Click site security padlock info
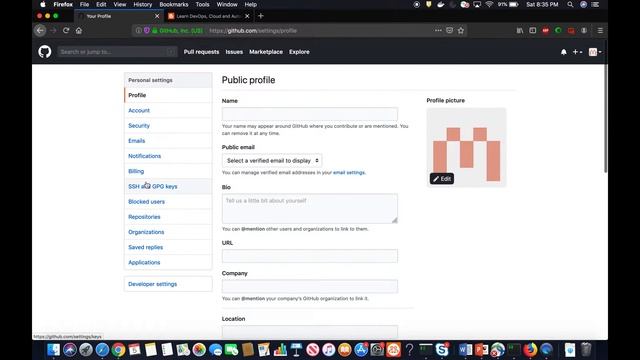This screenshot has height=360, width=640. coord(155,31)
